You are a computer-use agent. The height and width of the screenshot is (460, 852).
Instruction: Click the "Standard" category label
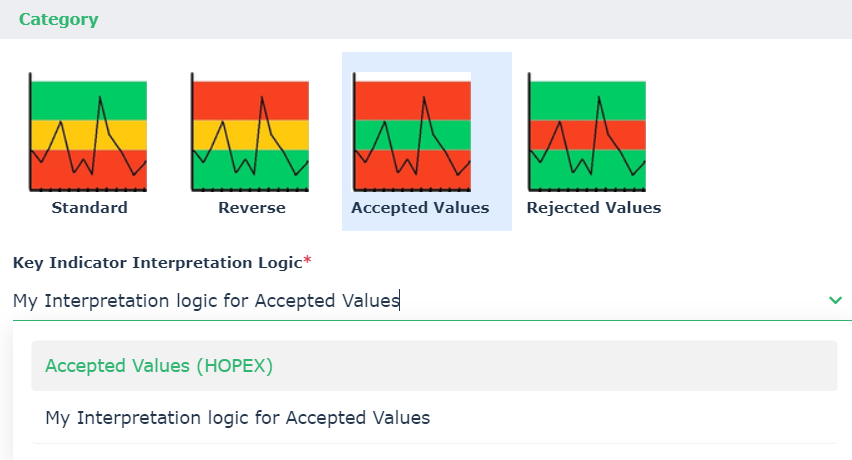tap(90, 208)
